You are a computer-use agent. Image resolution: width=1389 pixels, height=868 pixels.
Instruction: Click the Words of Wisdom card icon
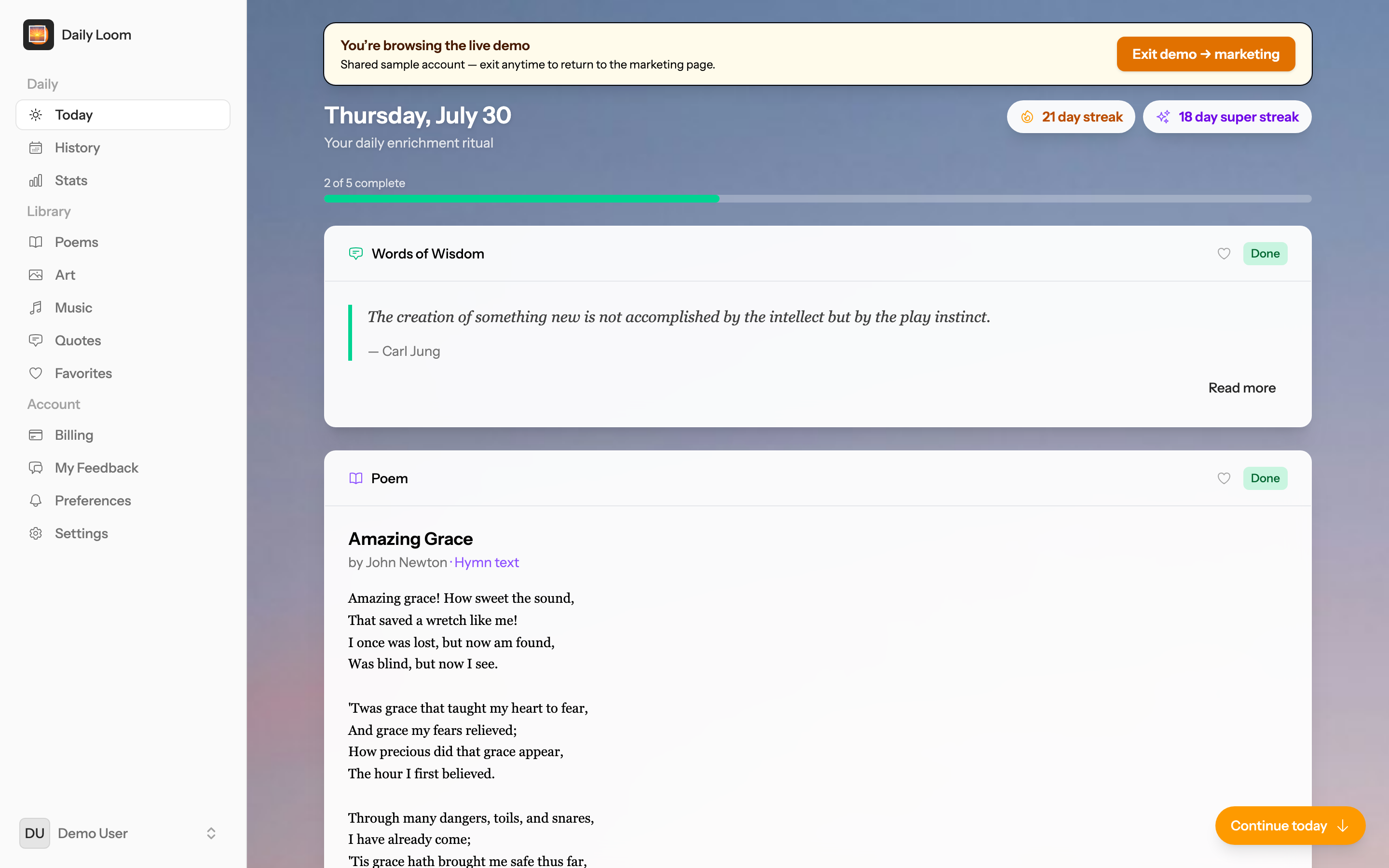coord(356,254)
